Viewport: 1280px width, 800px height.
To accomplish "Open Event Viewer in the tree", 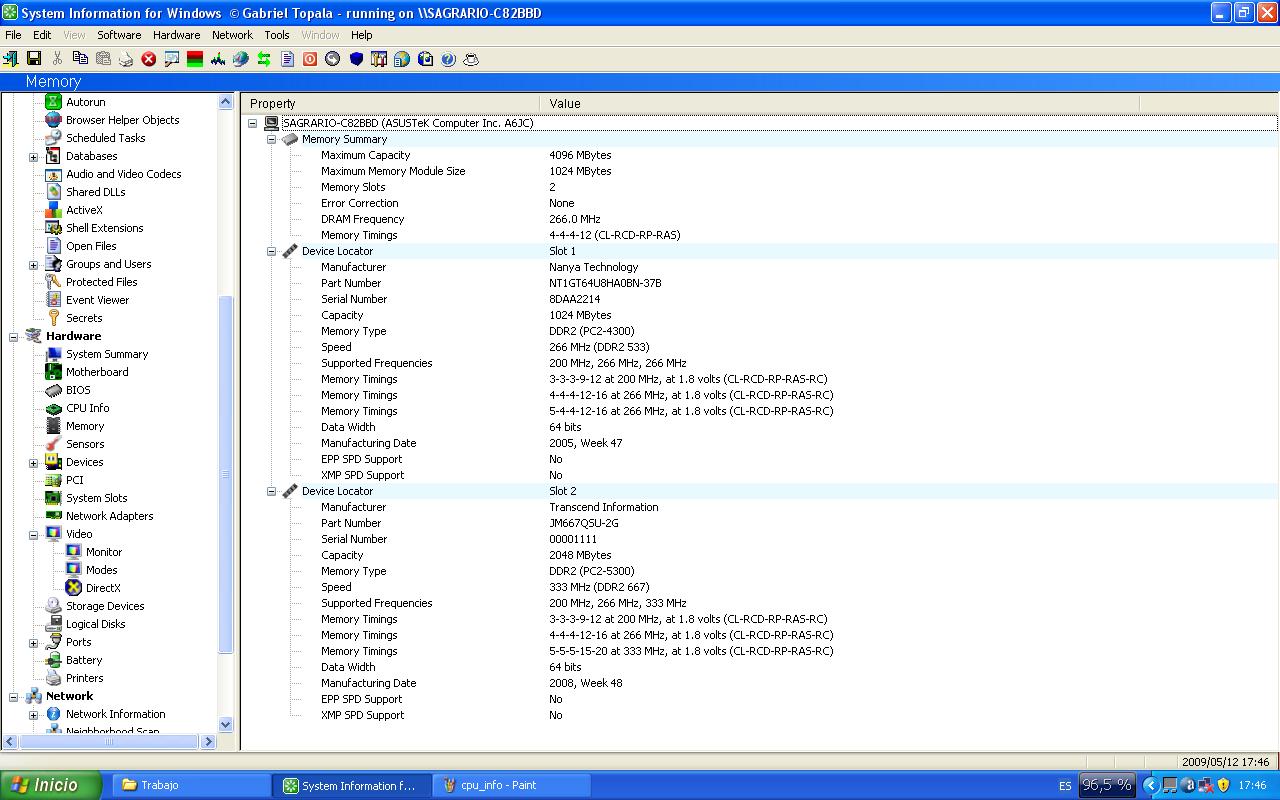I will tap(97, 300).
